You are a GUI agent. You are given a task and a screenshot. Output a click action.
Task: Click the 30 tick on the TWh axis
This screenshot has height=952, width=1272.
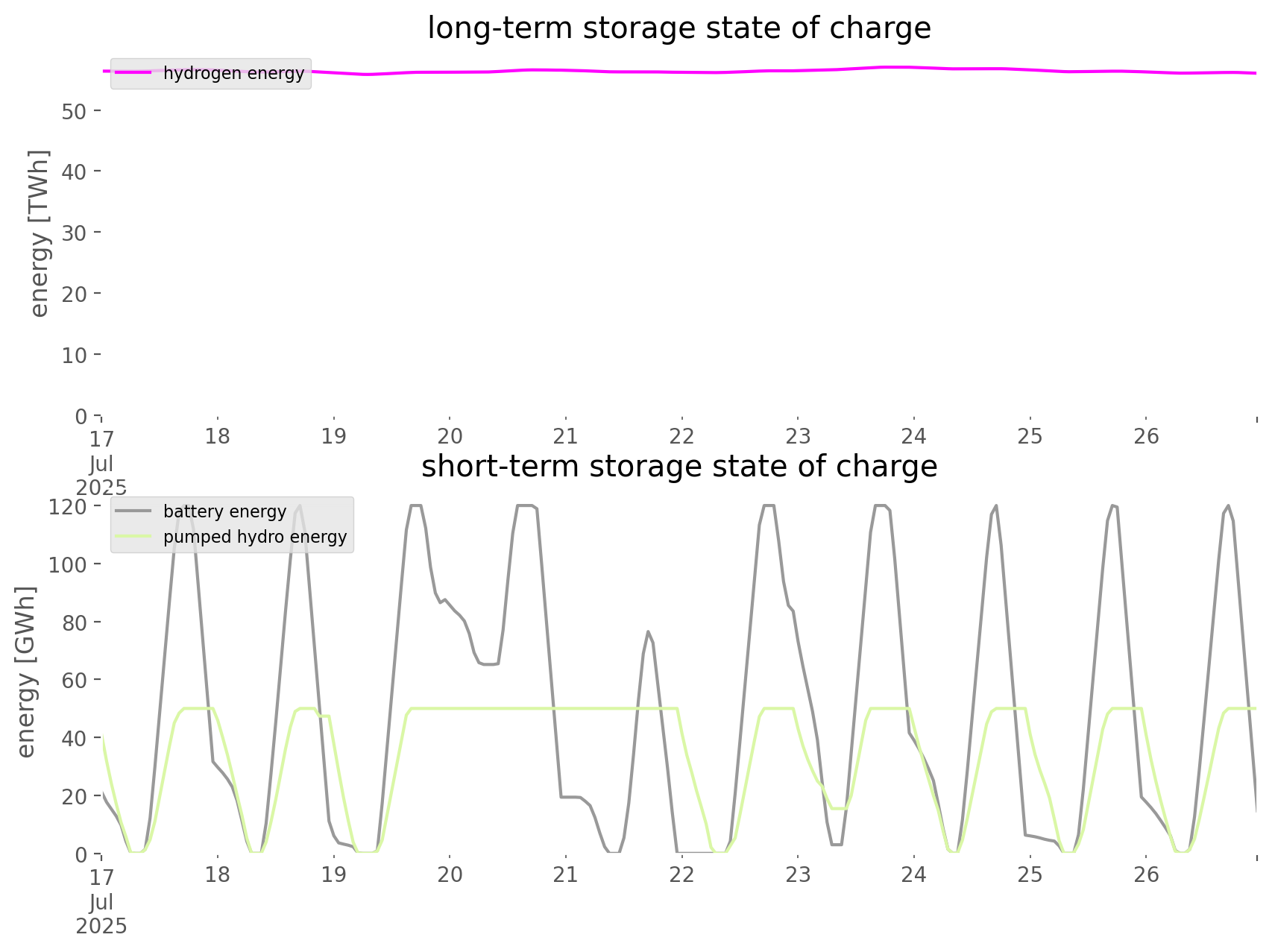click(x=75, y=233)
